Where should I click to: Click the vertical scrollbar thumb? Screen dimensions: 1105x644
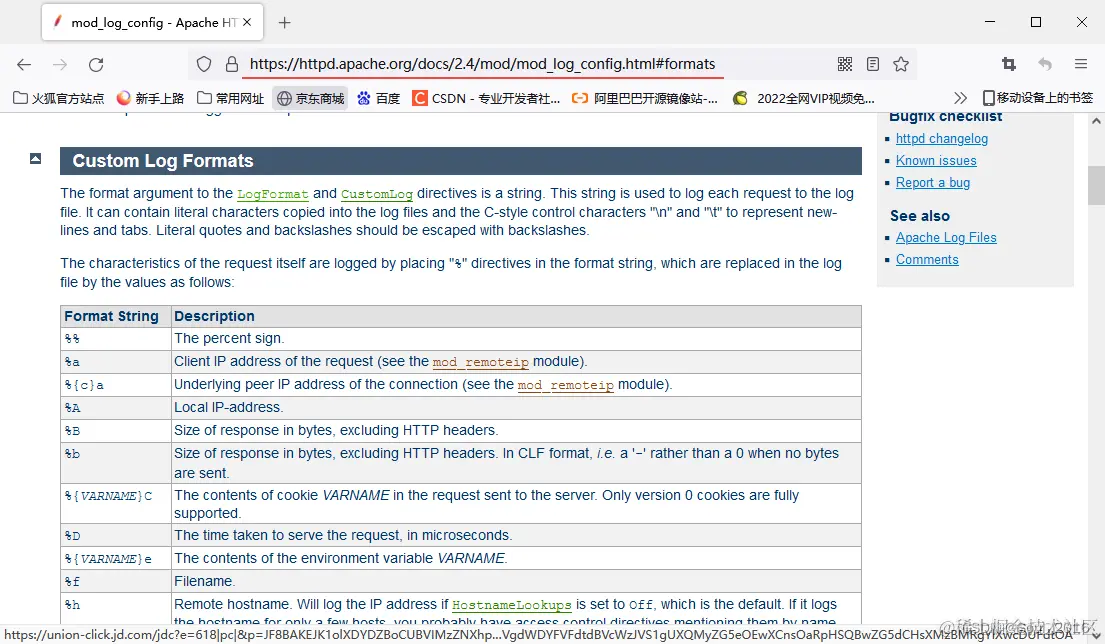pyautogui.click(x=1096, y=185)
